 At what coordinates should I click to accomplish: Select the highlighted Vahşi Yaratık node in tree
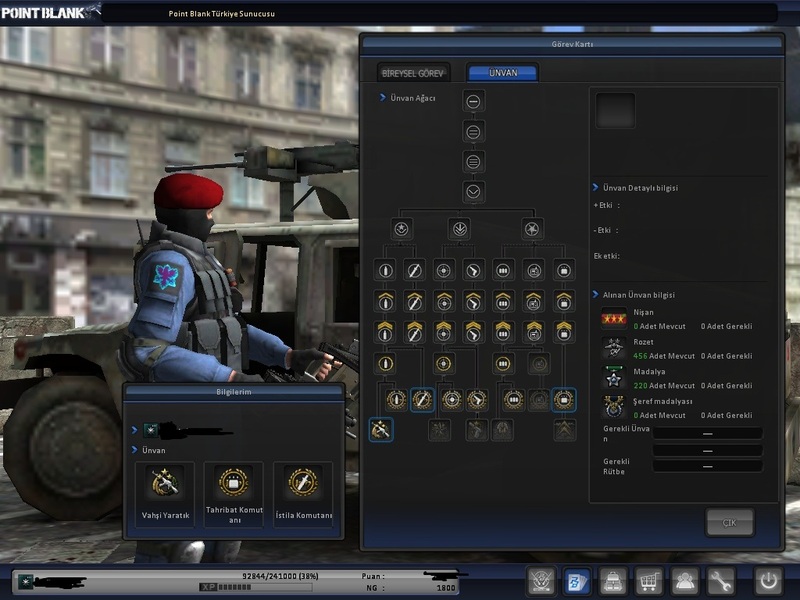381,430
